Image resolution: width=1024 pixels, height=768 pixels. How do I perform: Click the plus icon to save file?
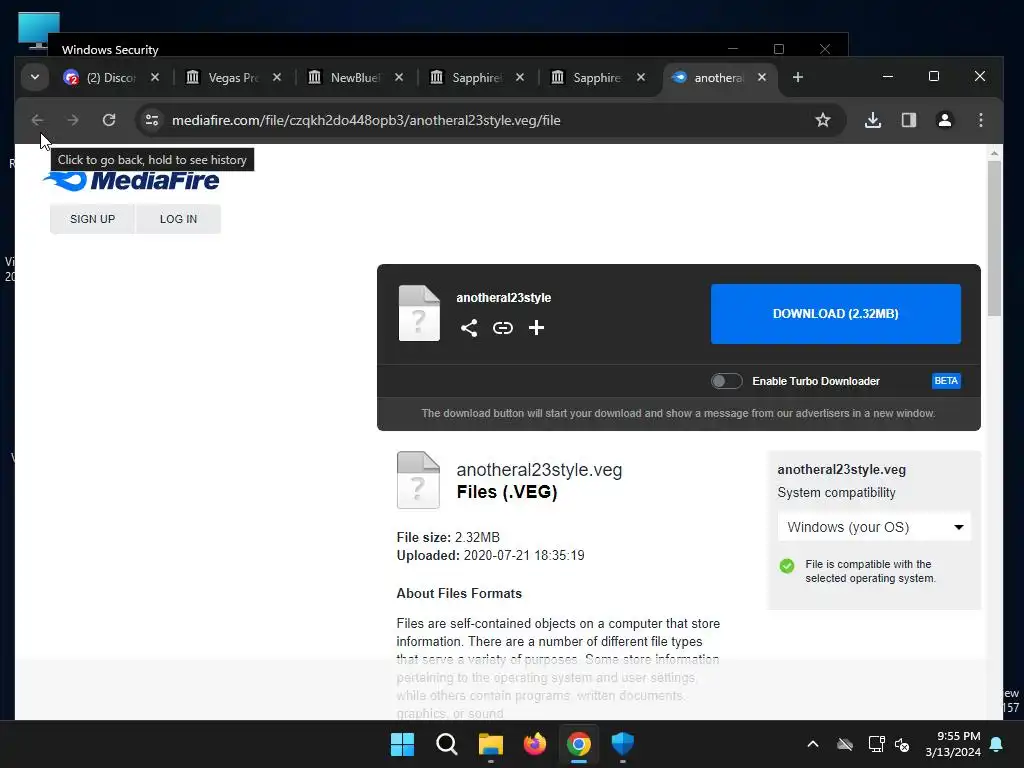click(x=536, y=328)
